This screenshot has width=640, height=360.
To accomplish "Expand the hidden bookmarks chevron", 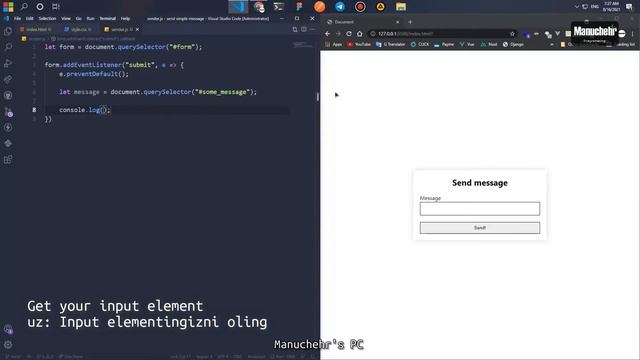I will tap(552, 44).
